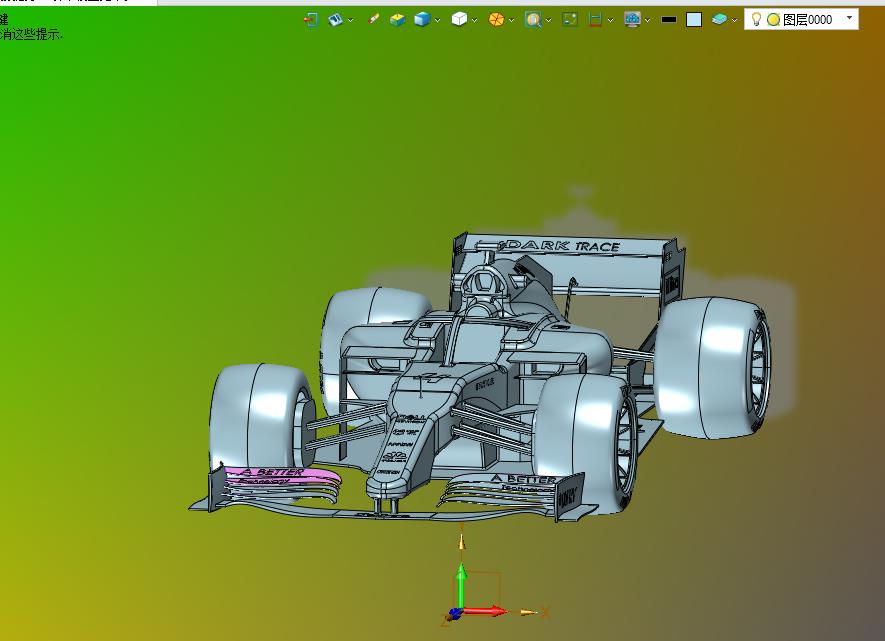Click the green picture frame icon
This screenshot has width=885, height=641.
click(570, 20)
